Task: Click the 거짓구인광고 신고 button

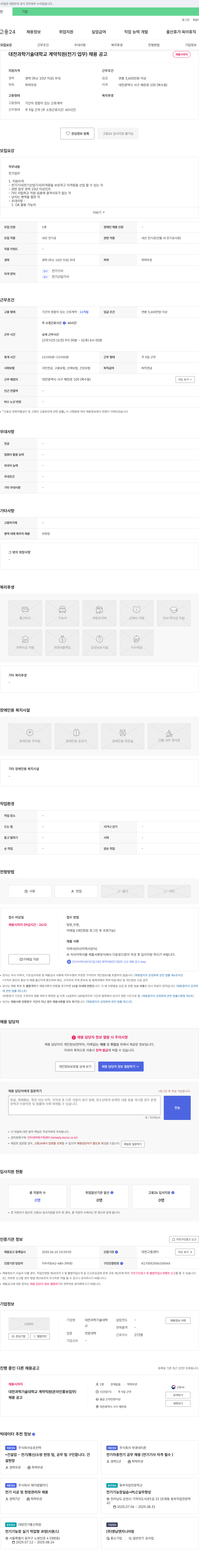Action: click(x=184, y=1239)
